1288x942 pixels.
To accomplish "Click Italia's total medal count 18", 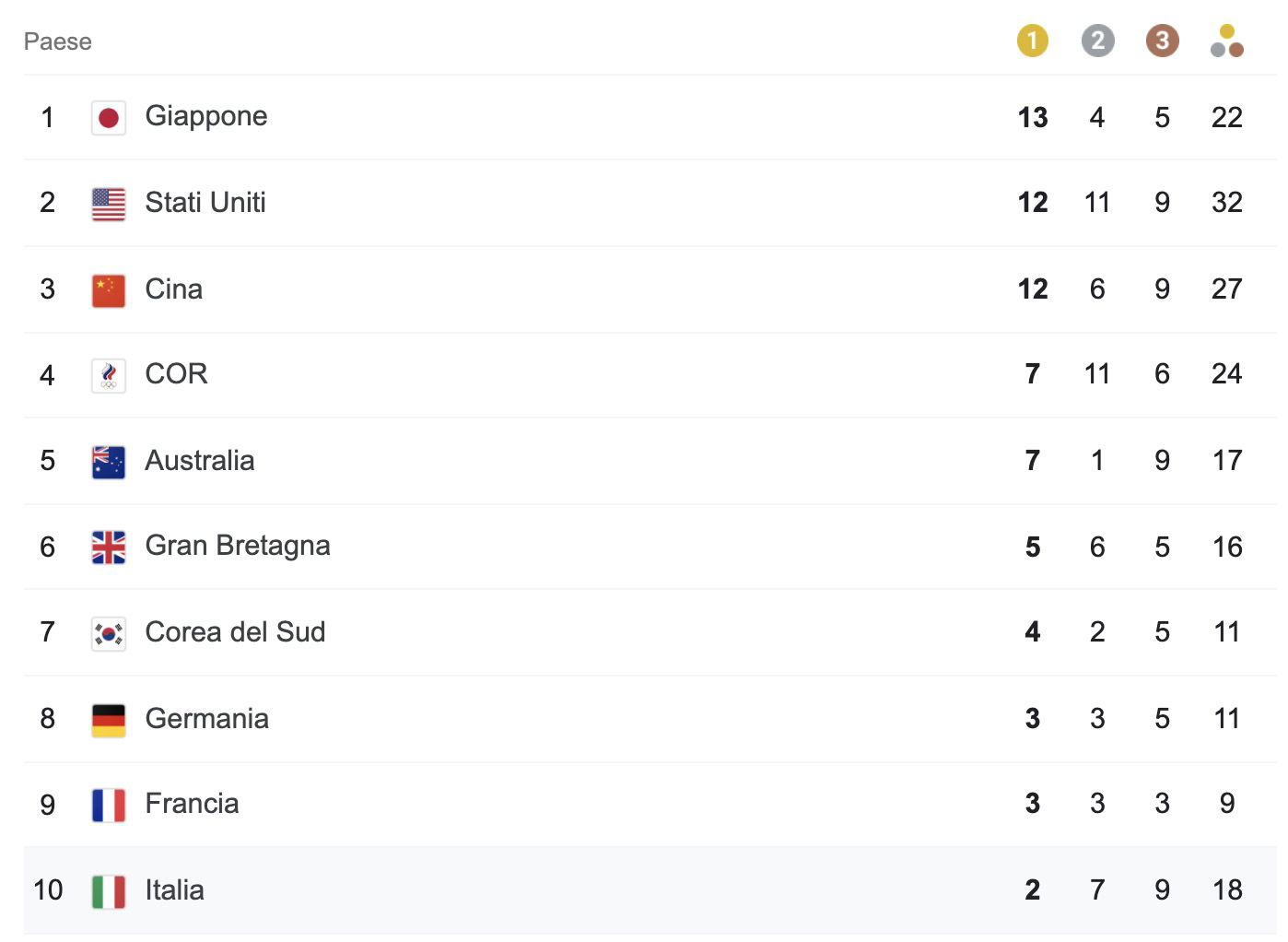I will 1227,890.
